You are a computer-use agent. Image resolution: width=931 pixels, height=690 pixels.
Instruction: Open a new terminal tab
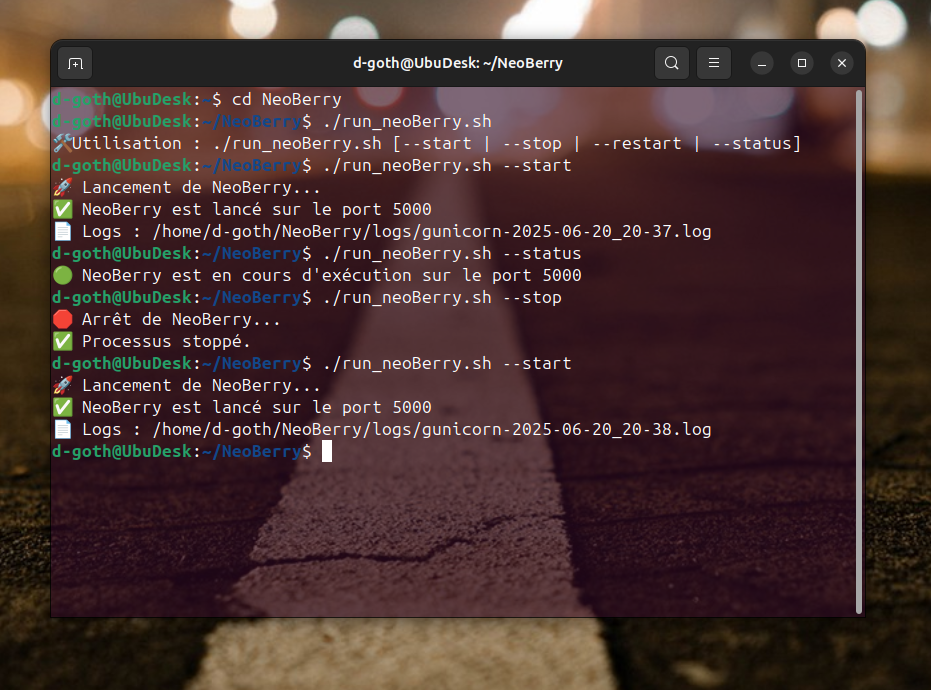(75, 63)
